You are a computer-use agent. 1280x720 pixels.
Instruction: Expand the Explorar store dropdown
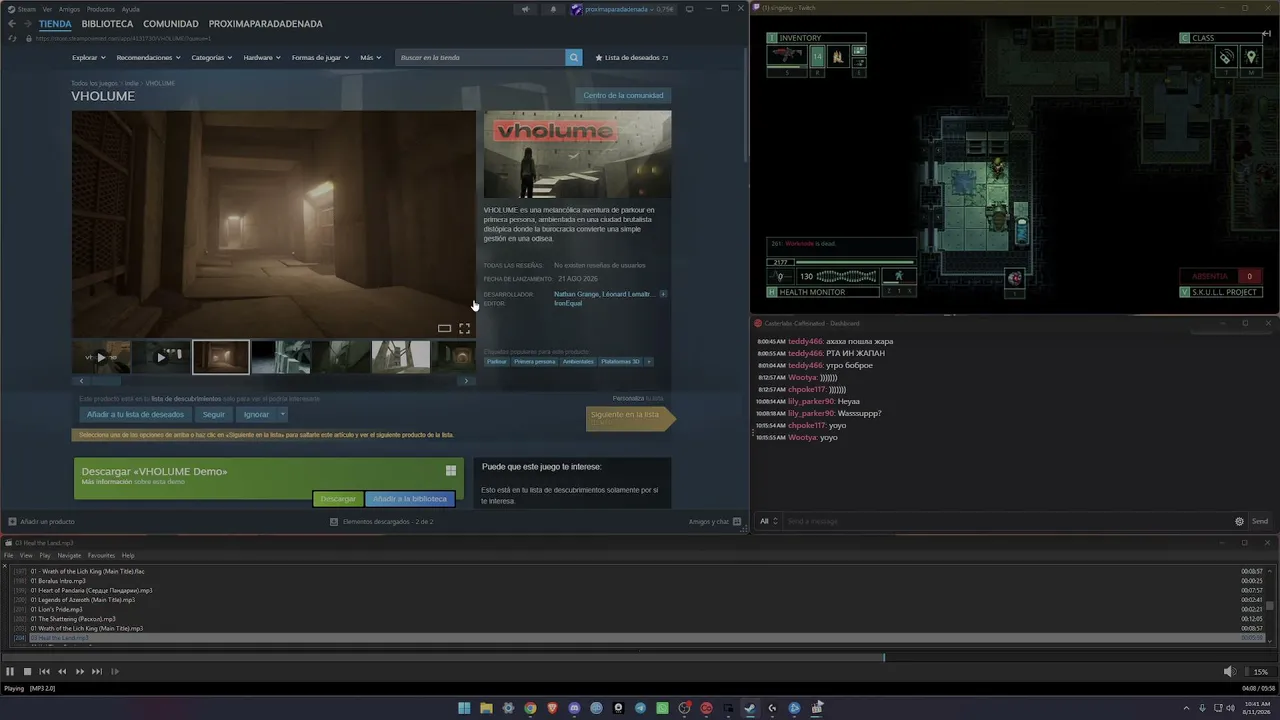[x=87, y=57]
